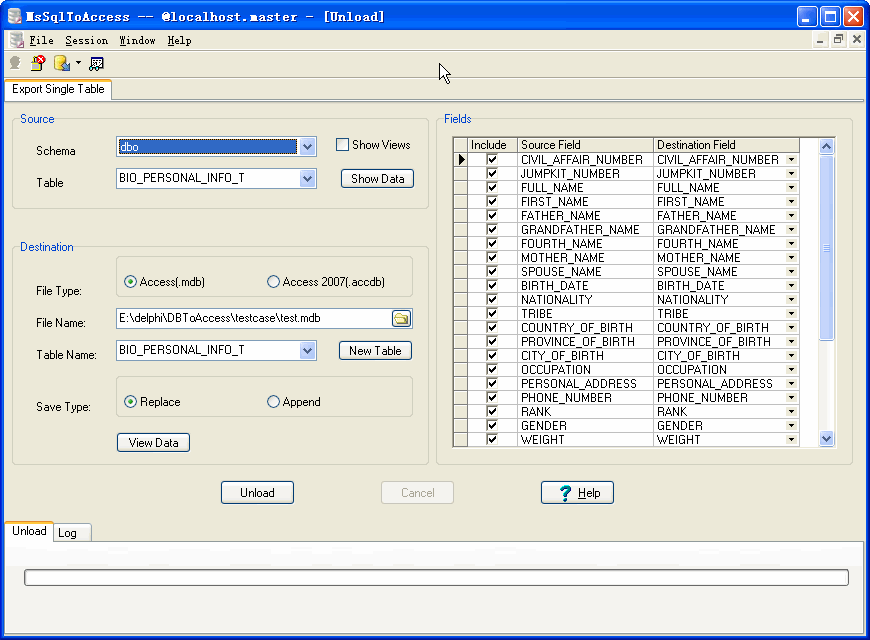870x640 pixels.
Task: Select the RANK source field cell
Action: point(585,412)
